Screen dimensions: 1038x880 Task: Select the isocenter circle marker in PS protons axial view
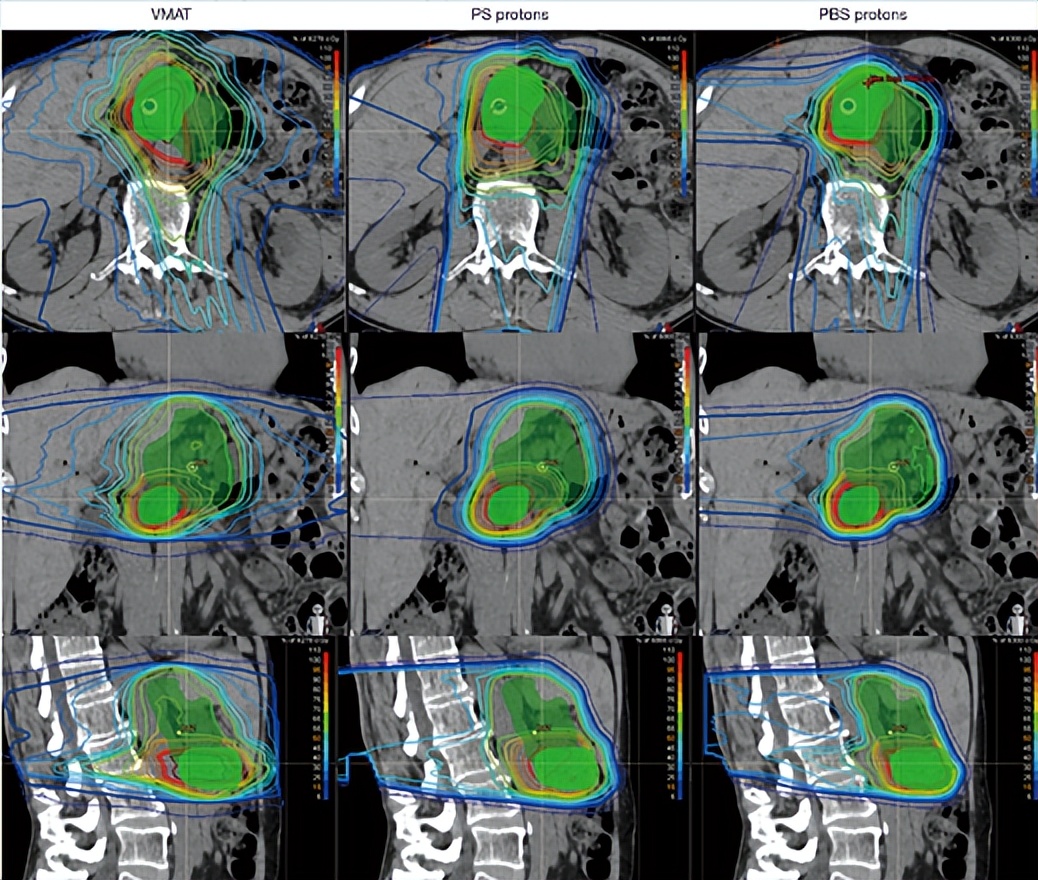tap(501, 105)
